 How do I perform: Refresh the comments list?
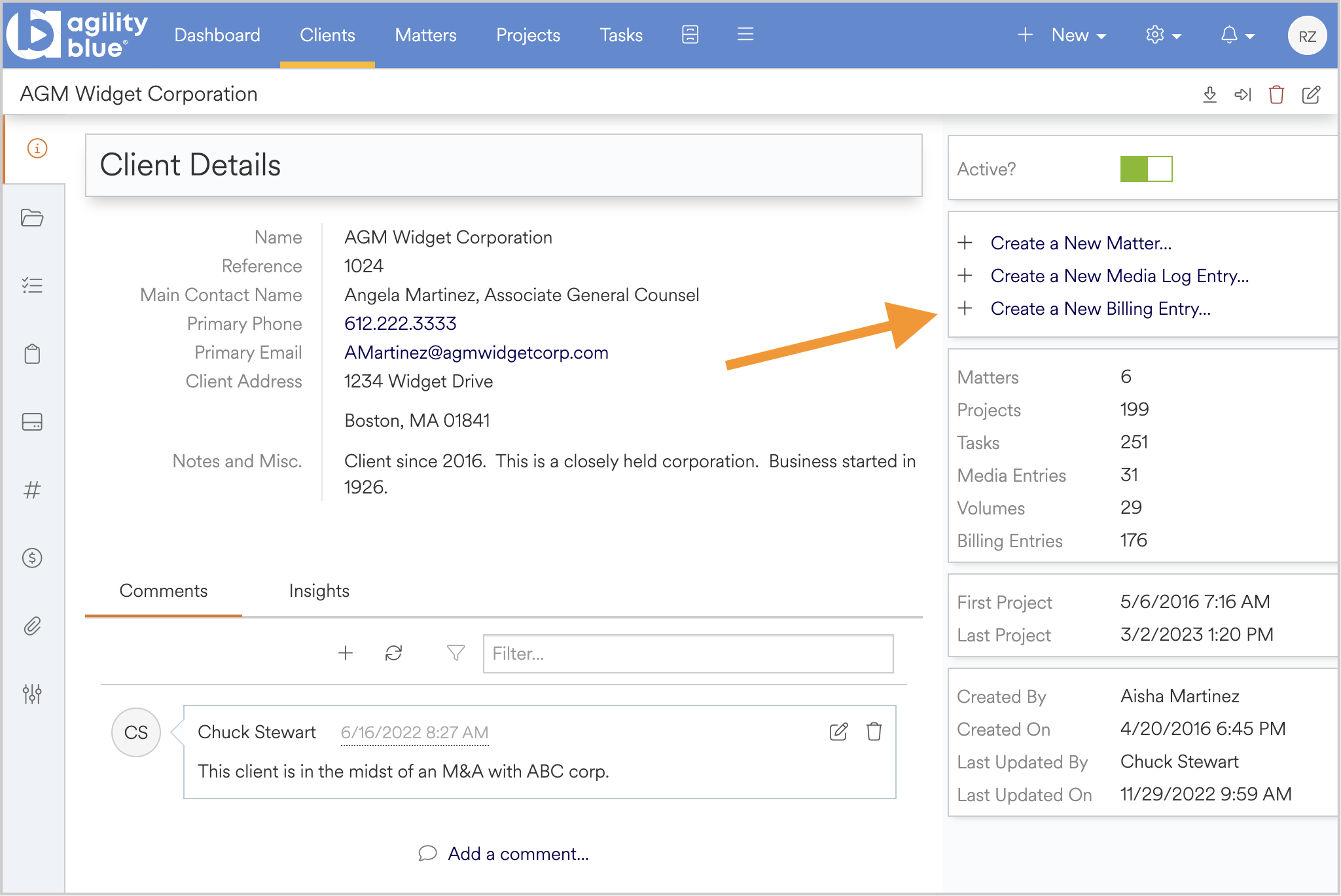click(393, 653)
